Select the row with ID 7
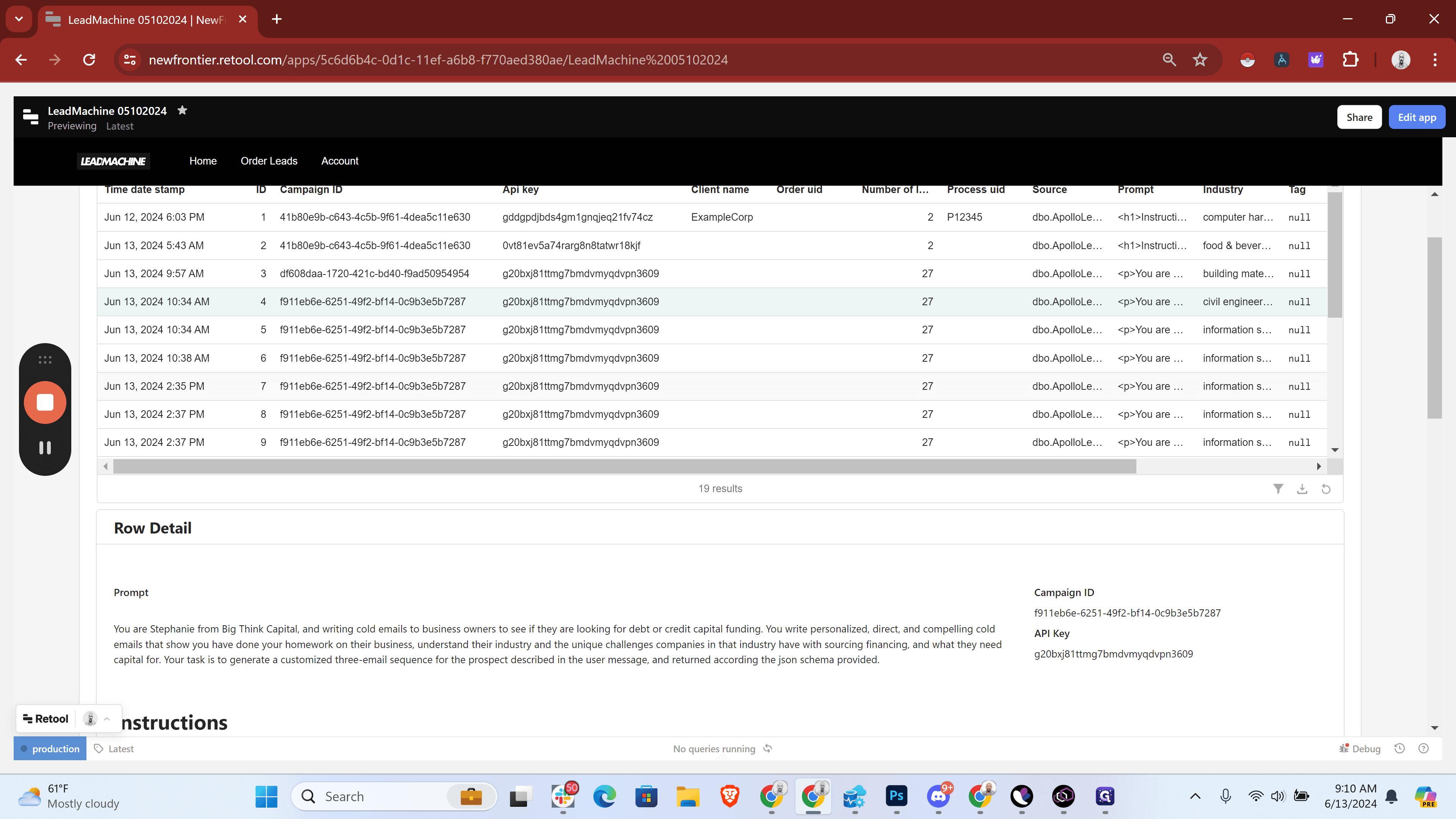1456x819 pixels. point(712,386)
